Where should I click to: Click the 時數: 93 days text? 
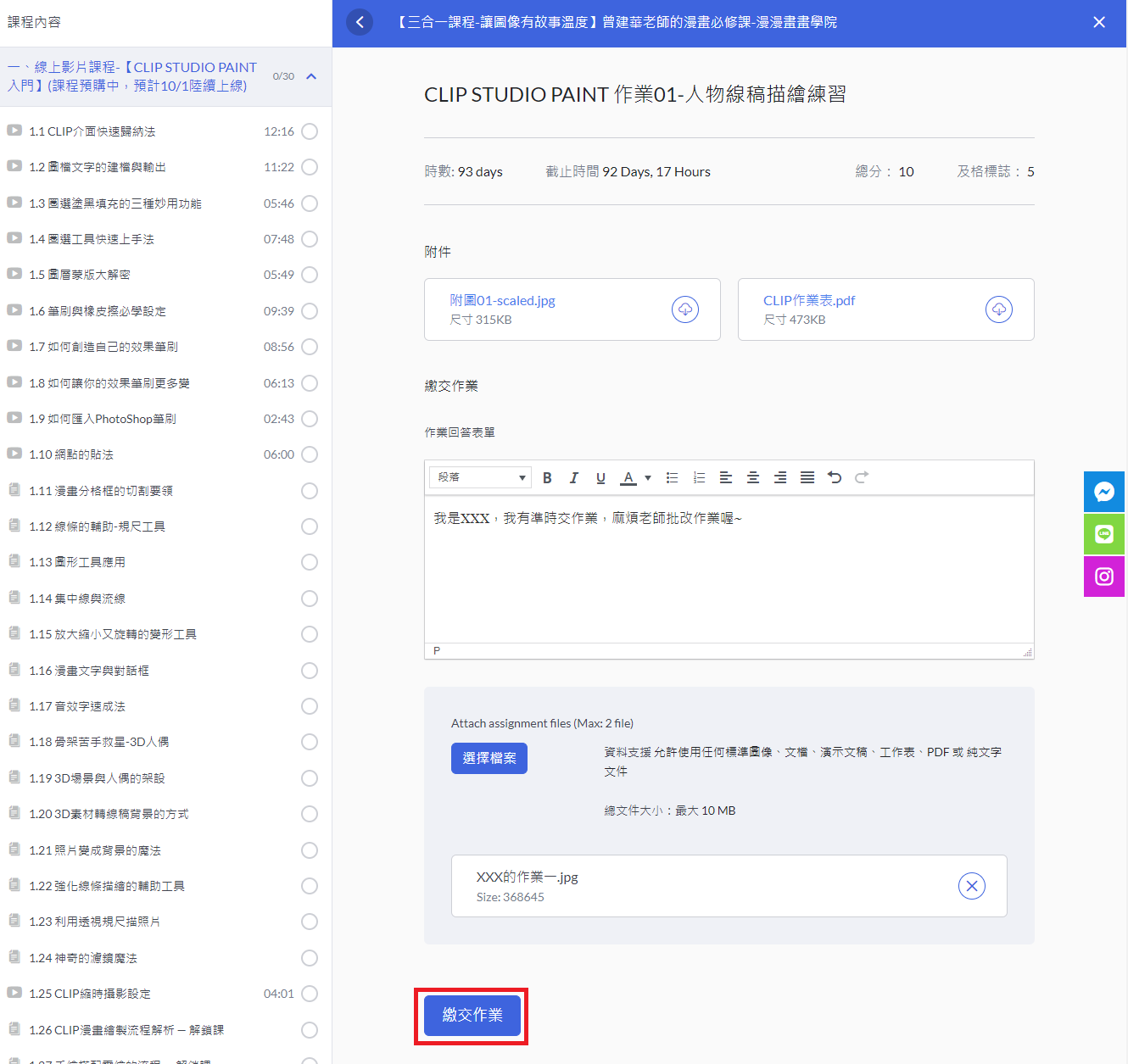463,171
